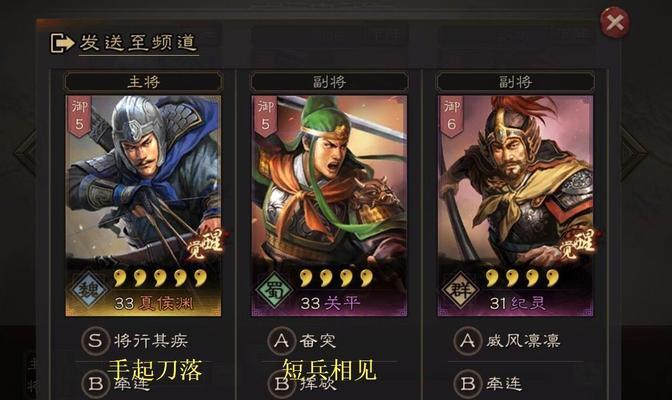Click the 御 6 cost tag on 纪灵
The image size is (672, 400).
[451, 116]
